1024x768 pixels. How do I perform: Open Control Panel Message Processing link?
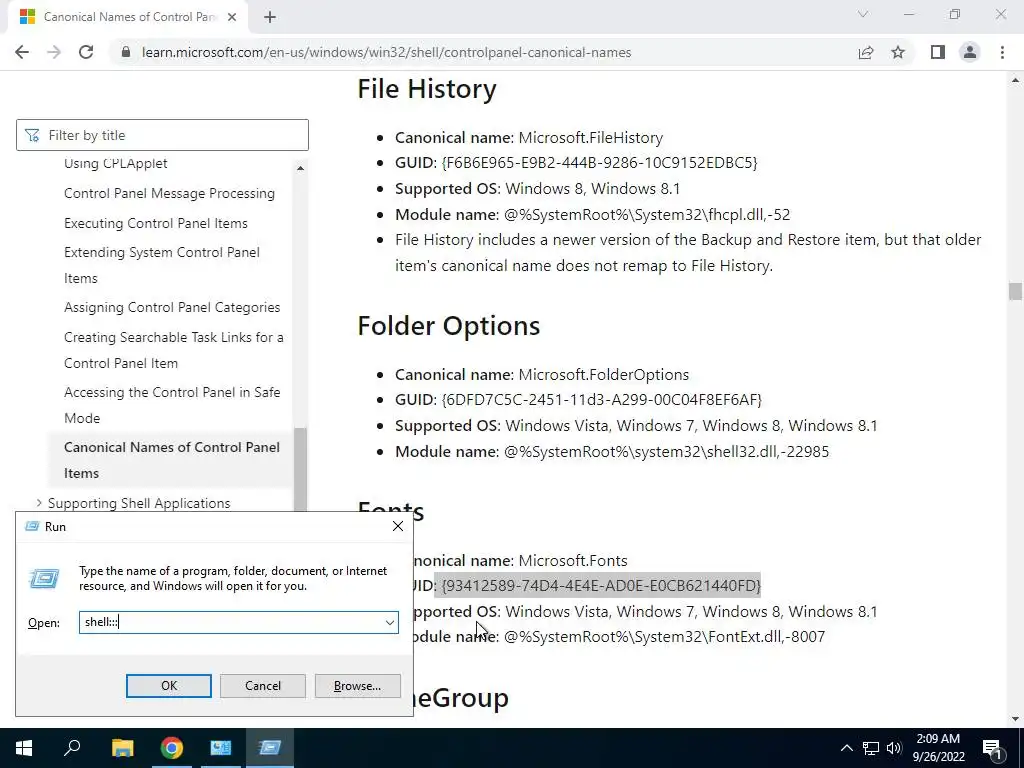pos(169,193)
